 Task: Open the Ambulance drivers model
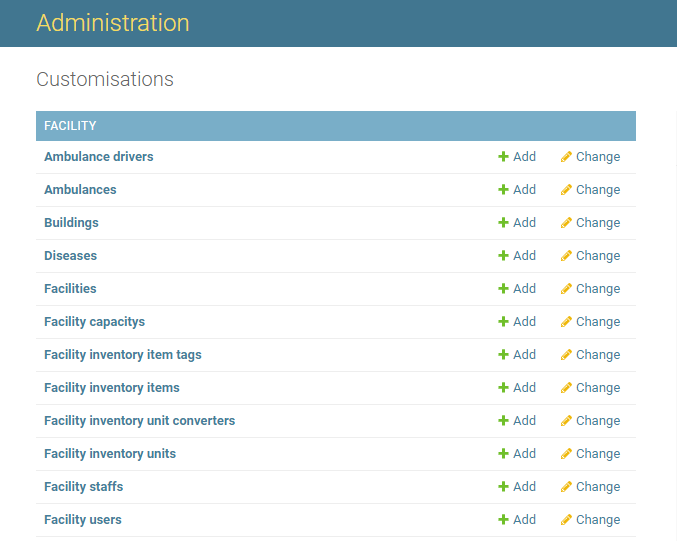(98, 156)
